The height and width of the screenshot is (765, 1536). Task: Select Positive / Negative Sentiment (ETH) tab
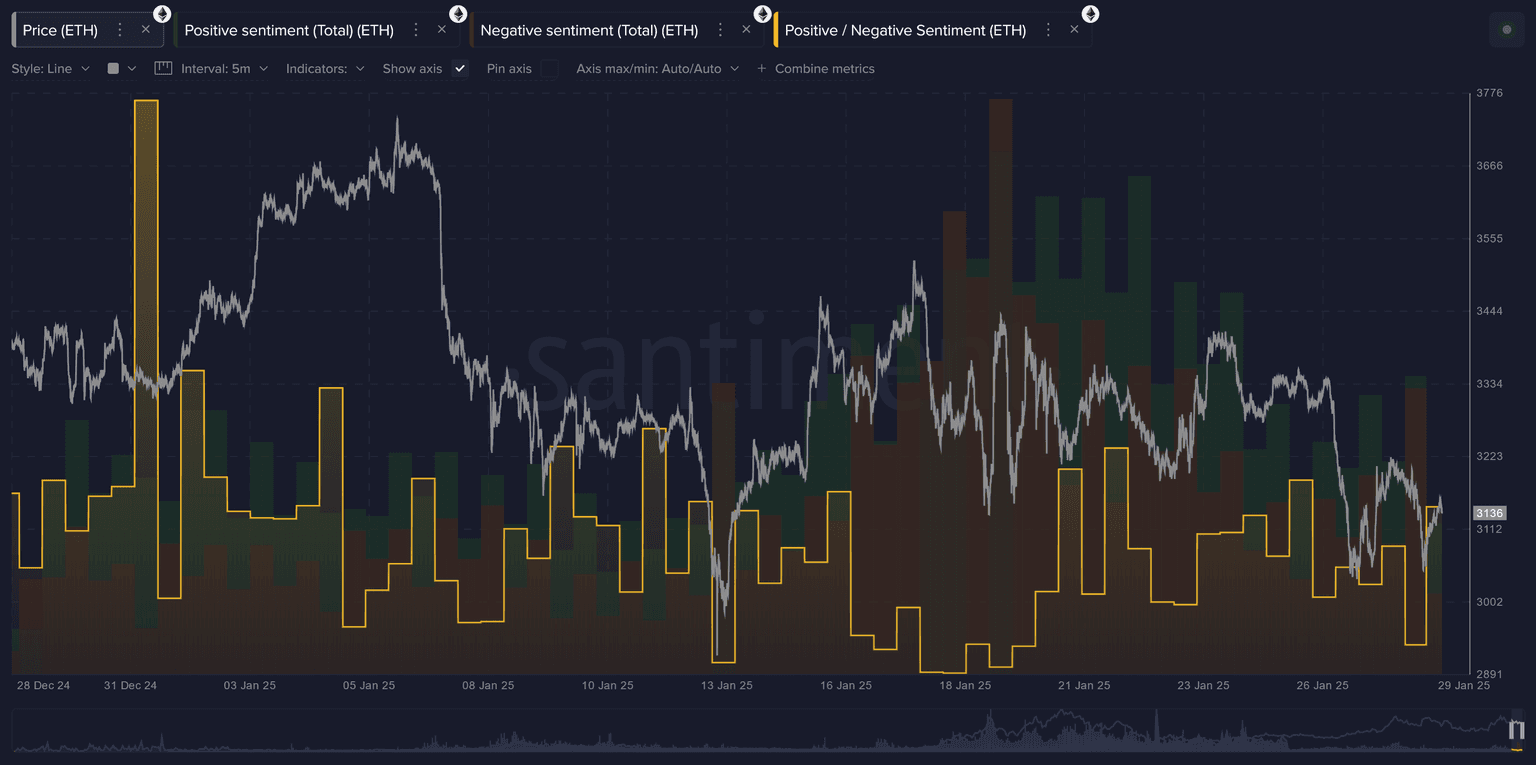tap(905, 30)
